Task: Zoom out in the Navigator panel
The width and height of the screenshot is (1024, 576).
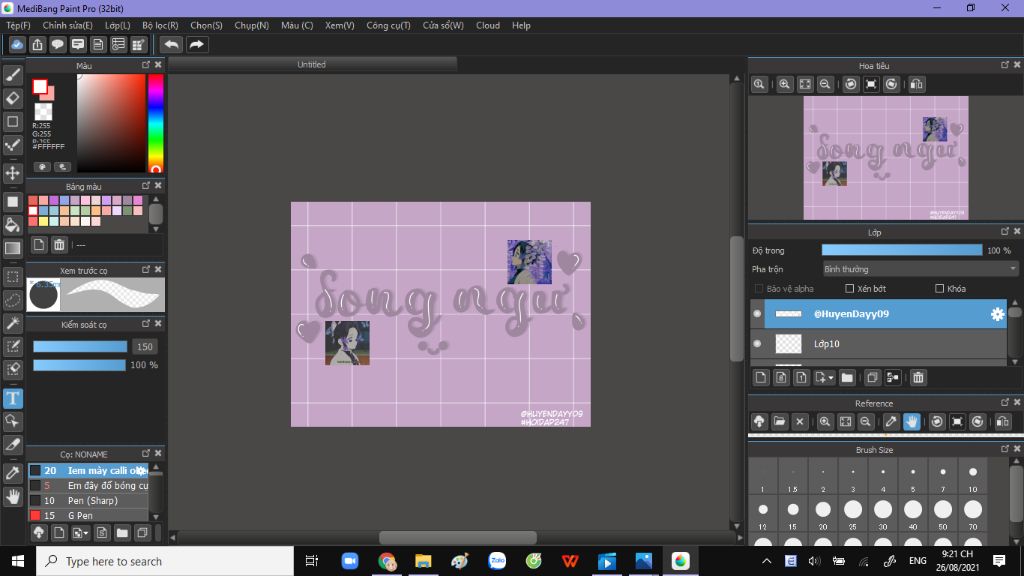Action: [x=825, y=84]
